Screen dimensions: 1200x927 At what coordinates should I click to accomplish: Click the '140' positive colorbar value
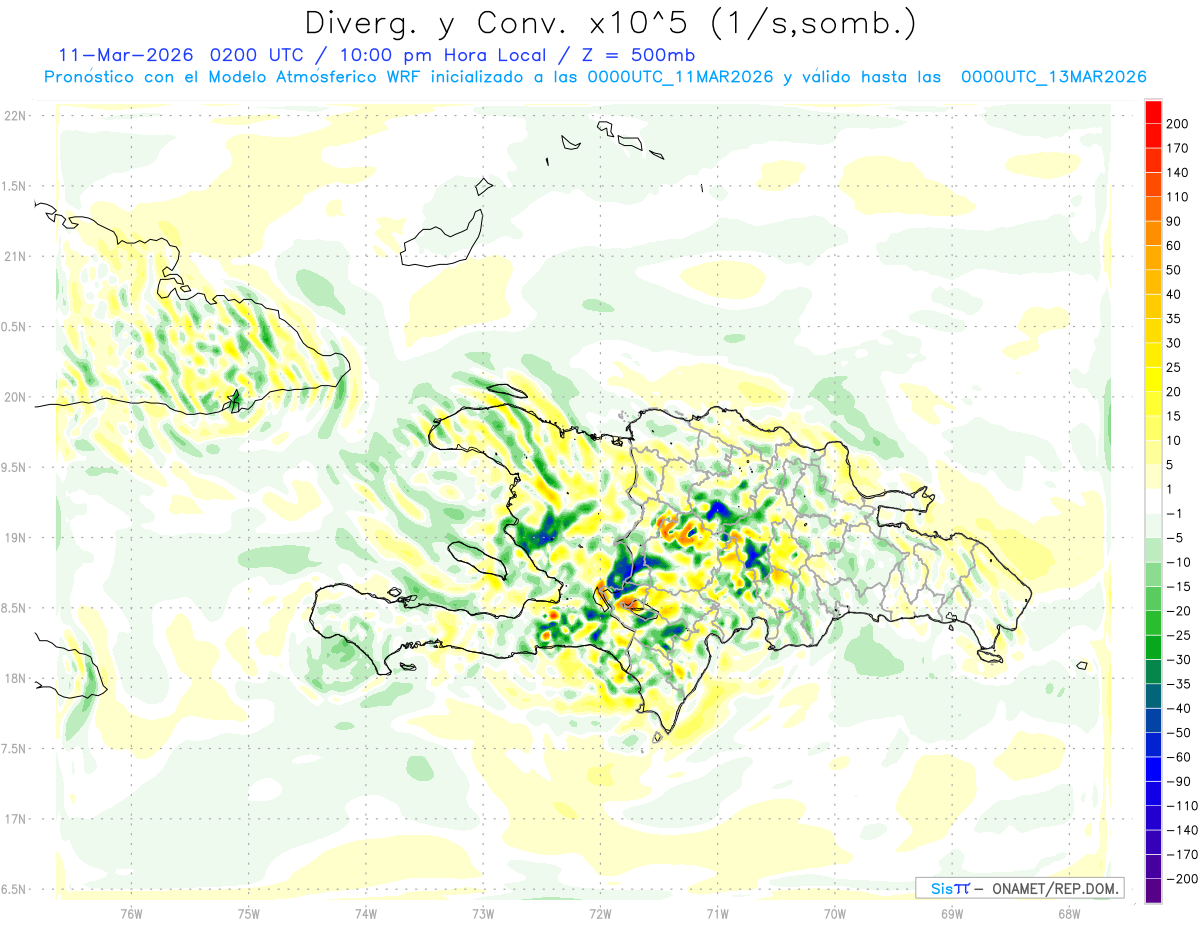point(1177,172)
